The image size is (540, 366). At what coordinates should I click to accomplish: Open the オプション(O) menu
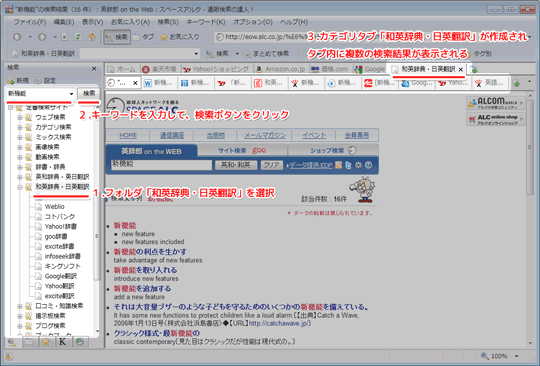(252, 22)
